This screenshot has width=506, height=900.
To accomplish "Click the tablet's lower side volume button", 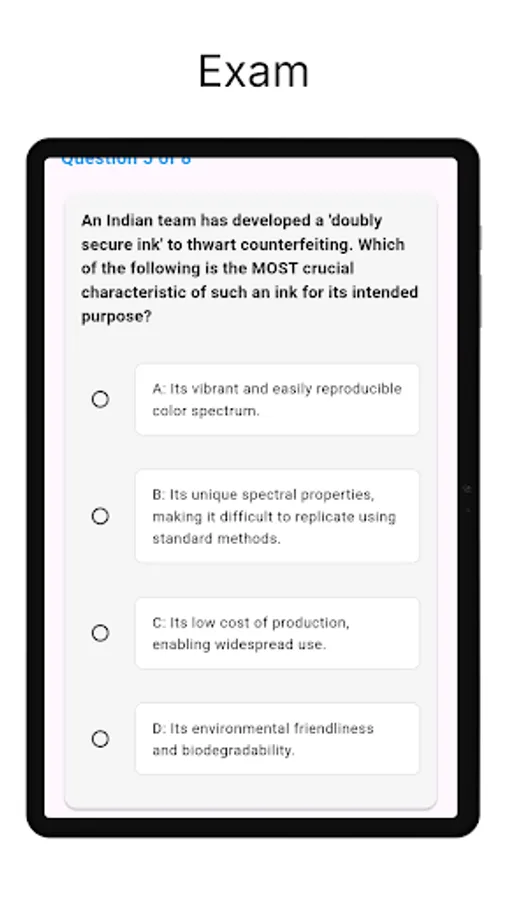I will 480,301.
